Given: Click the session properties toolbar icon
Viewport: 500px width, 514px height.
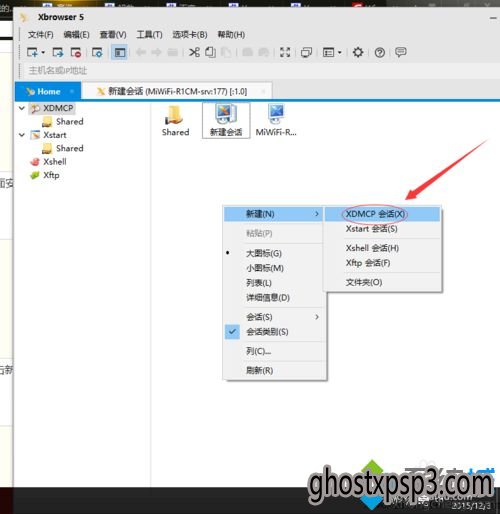Looking at the screenshot, I should [x=97, y=52].
